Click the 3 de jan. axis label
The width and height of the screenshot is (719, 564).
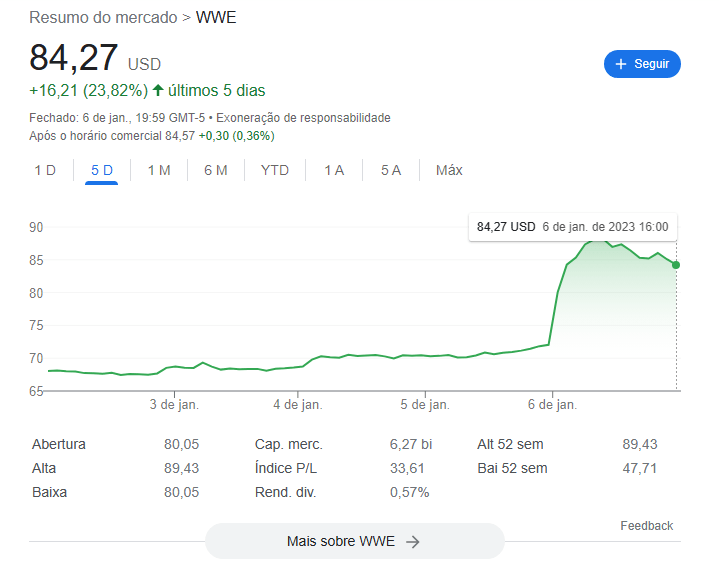(x=174, y=404)
